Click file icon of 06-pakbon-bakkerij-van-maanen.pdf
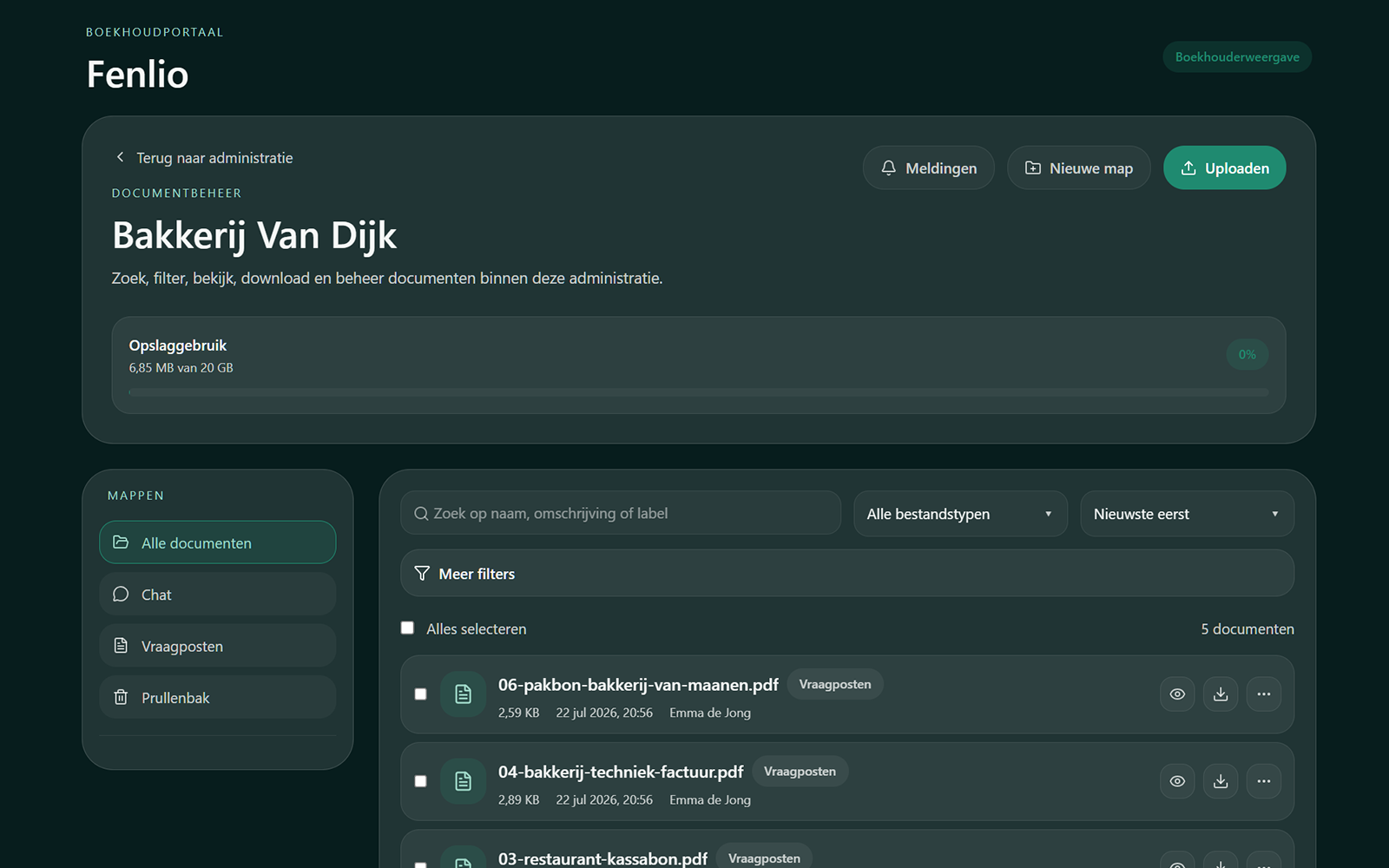 click(x=463, y=694)
